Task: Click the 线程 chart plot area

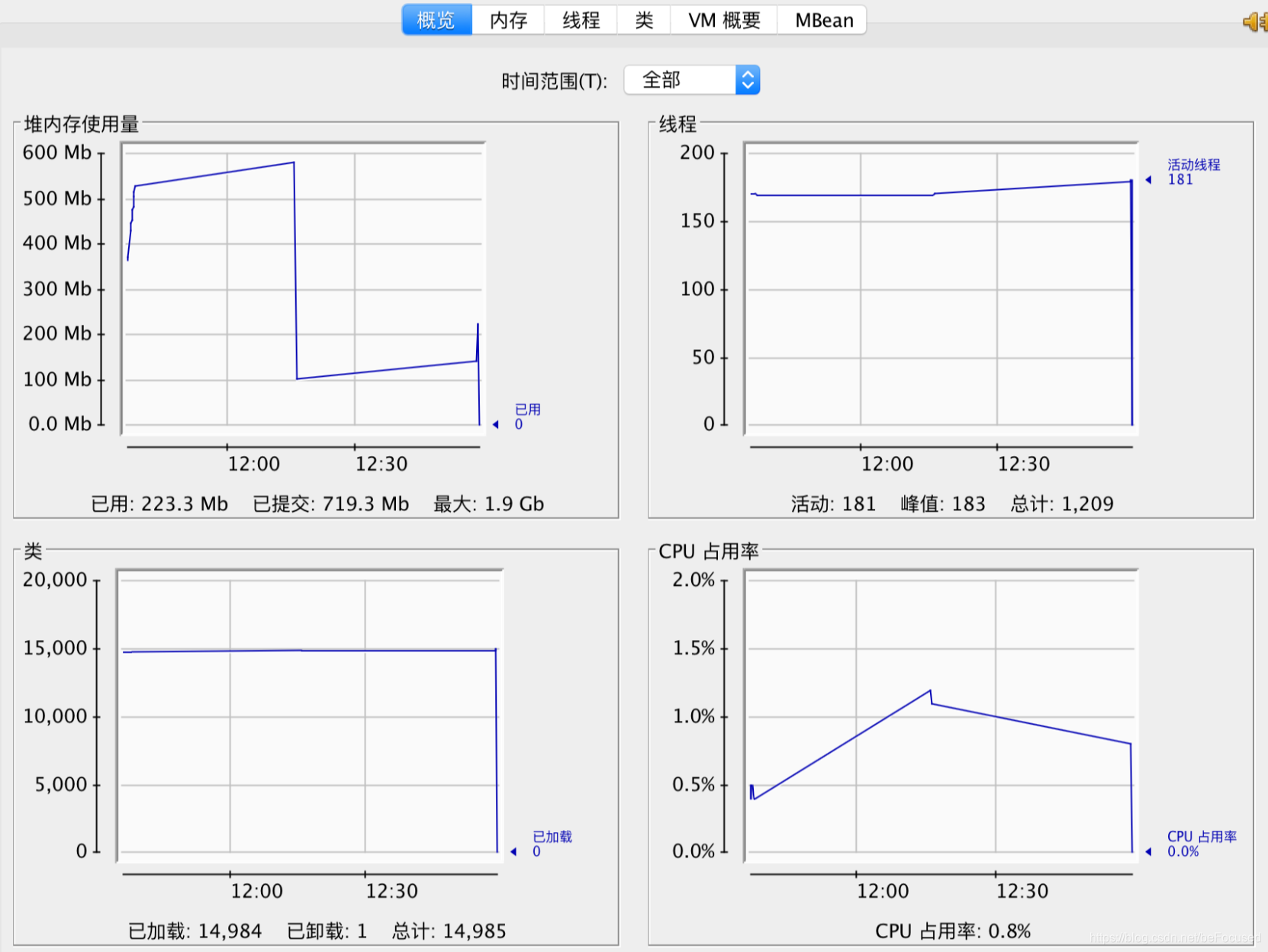Action: [x=941, y=289]
